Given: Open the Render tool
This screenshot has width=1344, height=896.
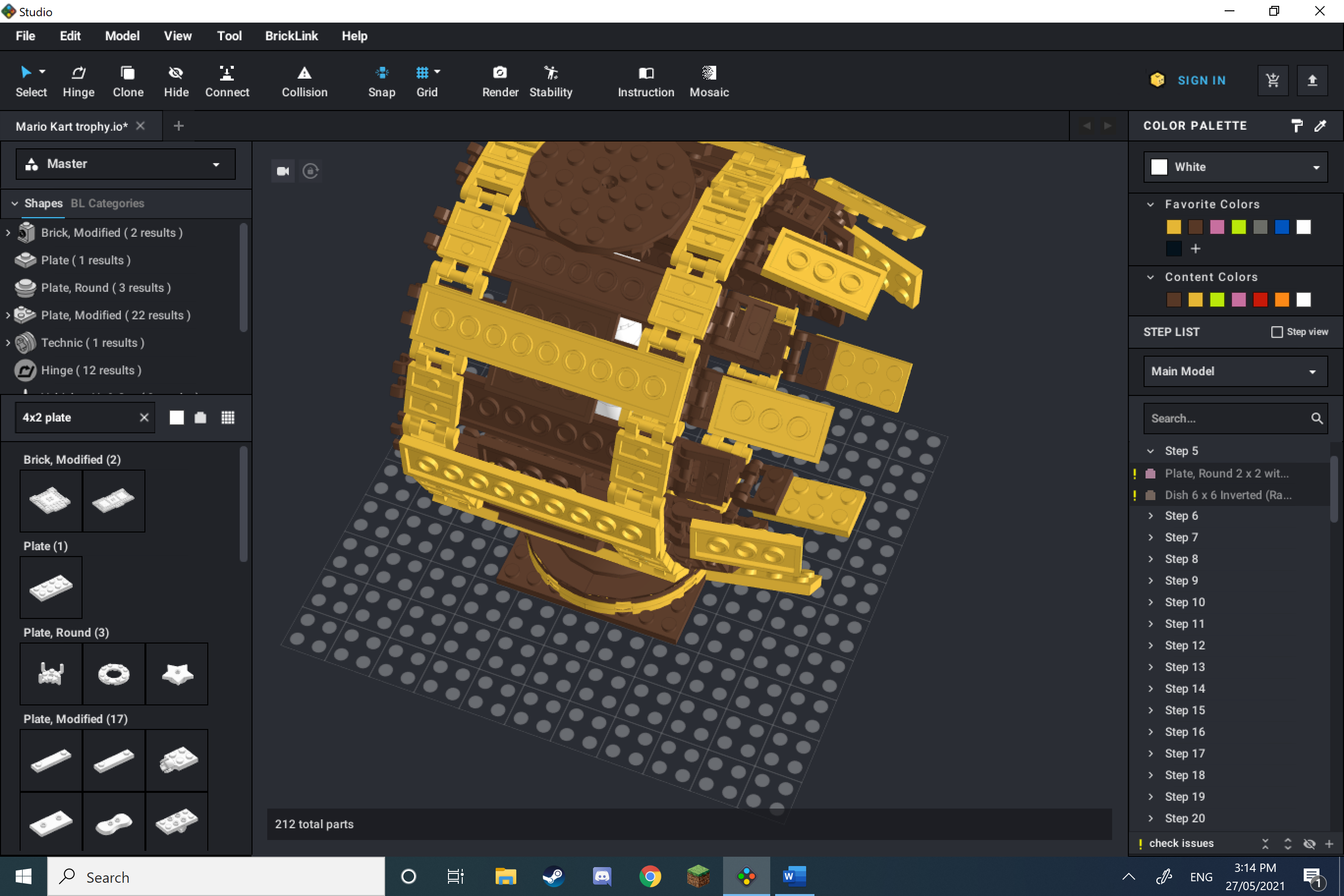Looking at the screenshot, I should [x=500, y=81].
